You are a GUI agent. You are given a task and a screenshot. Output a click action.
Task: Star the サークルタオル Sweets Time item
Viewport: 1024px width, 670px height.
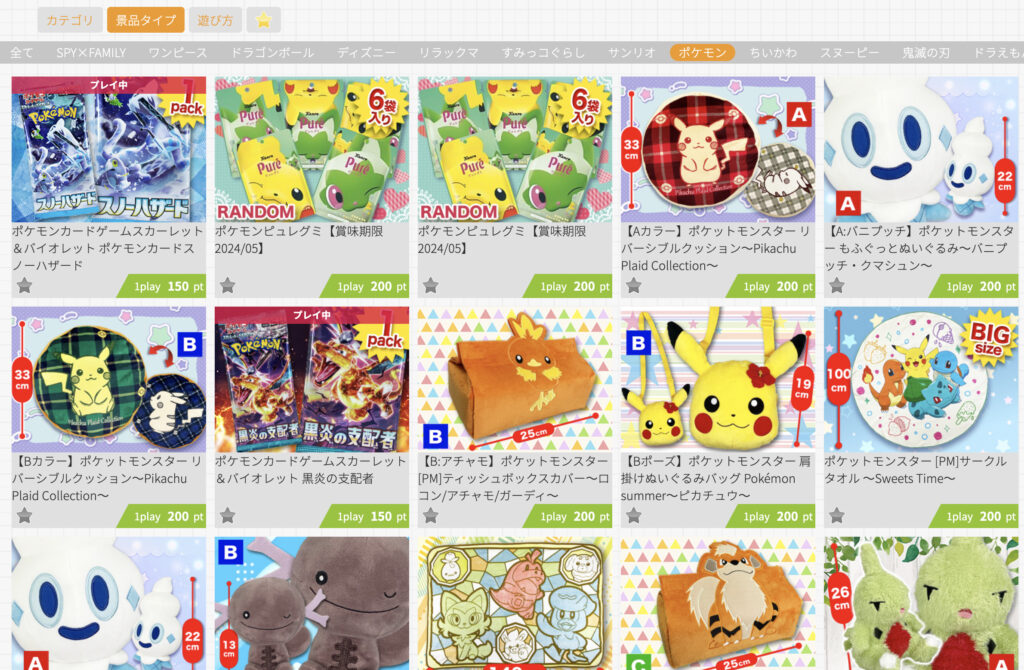(837, 516)
